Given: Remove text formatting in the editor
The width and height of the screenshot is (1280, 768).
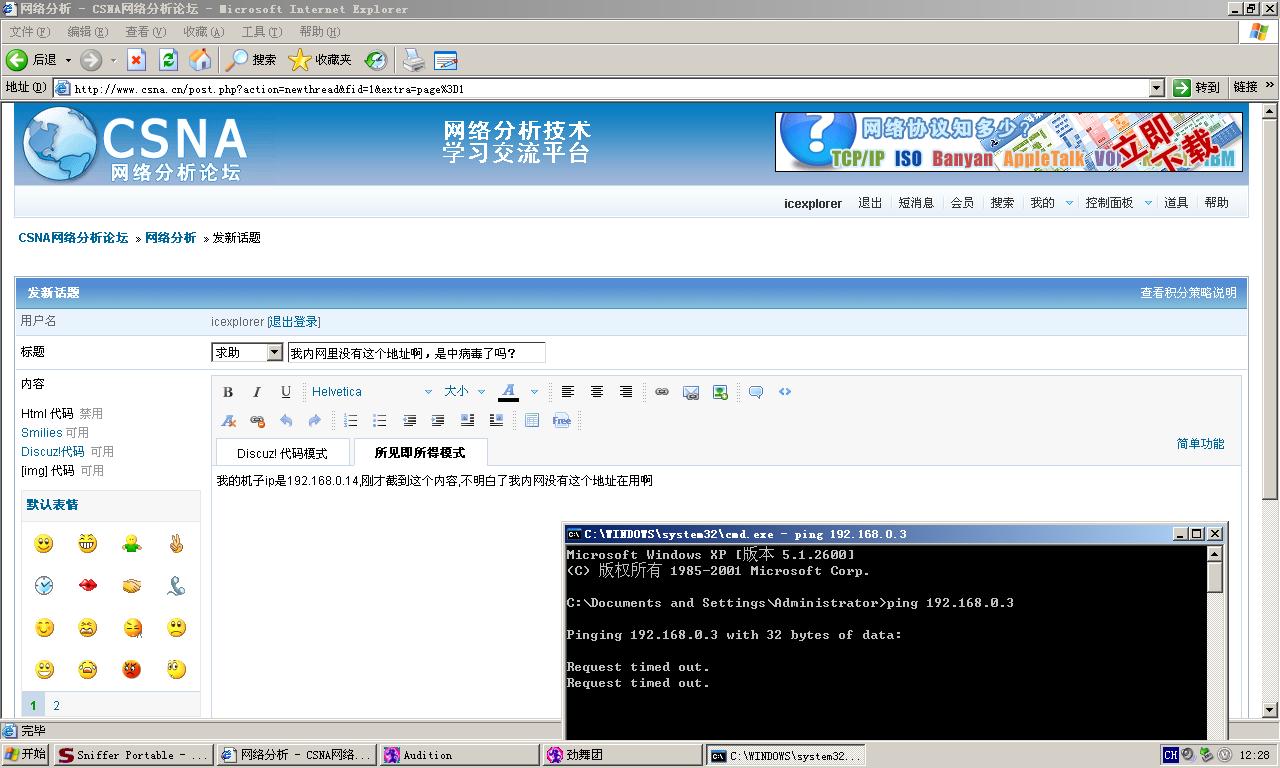Looking at the screenshot, I should pyautogui.click(x=228, y=421).
